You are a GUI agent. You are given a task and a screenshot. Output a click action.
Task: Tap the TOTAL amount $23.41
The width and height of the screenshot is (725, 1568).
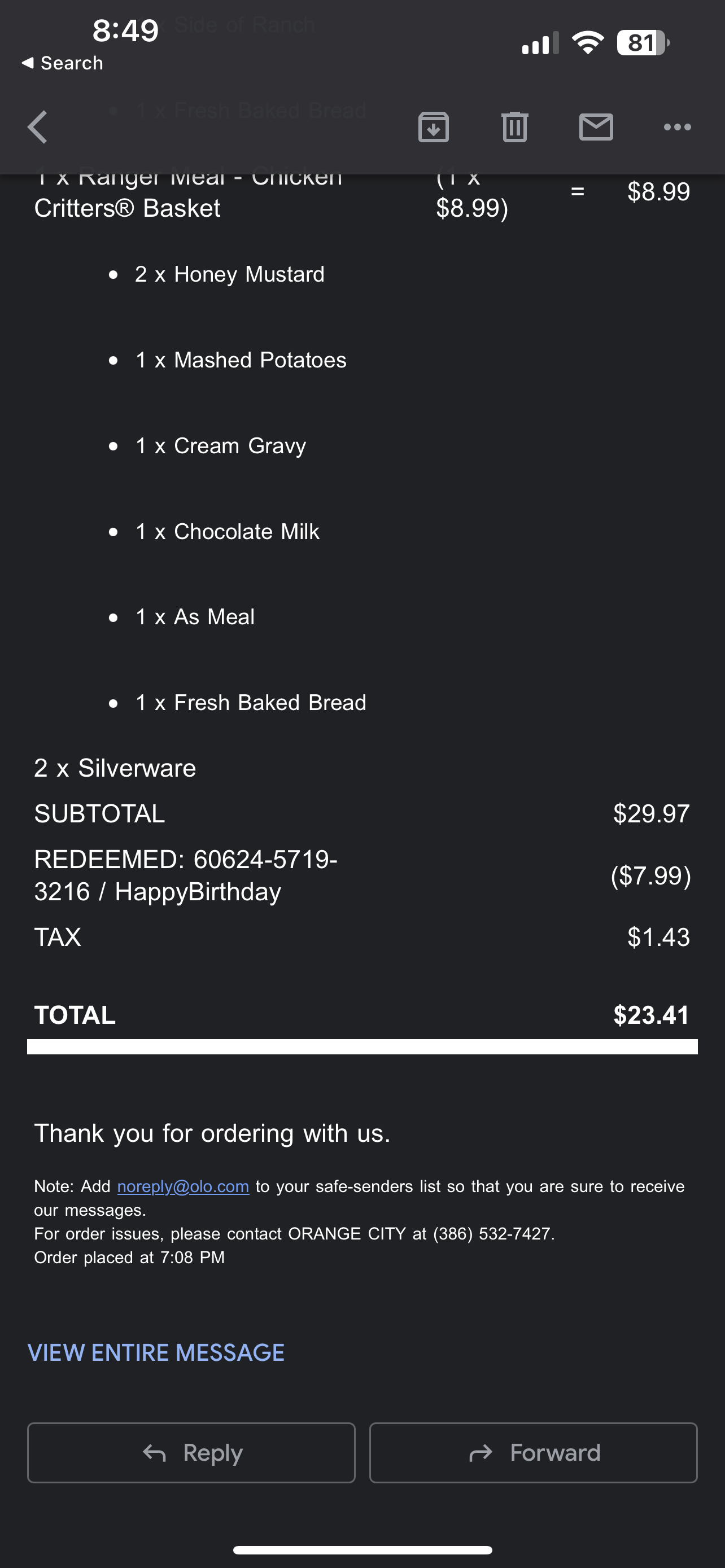click(x=650, y=1015)
